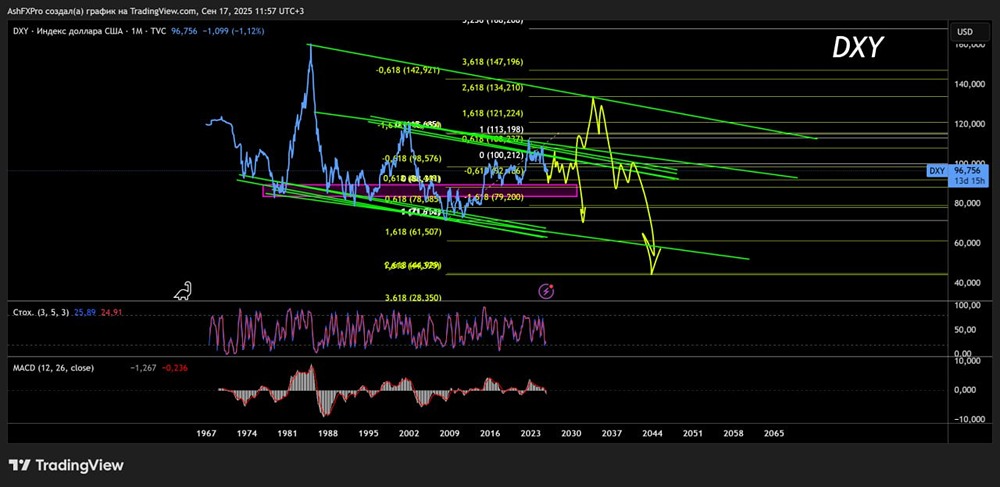Click 2044 on the time axis

click(x=652, y=433)
